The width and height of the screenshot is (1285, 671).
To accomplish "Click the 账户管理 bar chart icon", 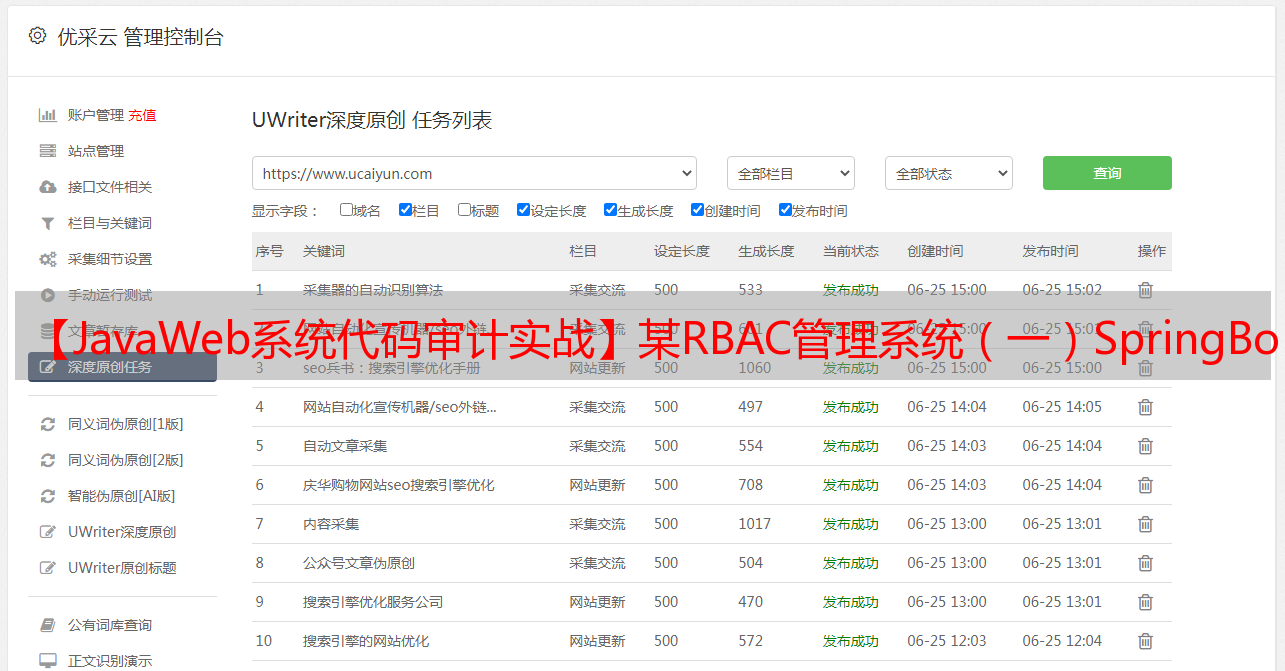I will tap(47, 115).
